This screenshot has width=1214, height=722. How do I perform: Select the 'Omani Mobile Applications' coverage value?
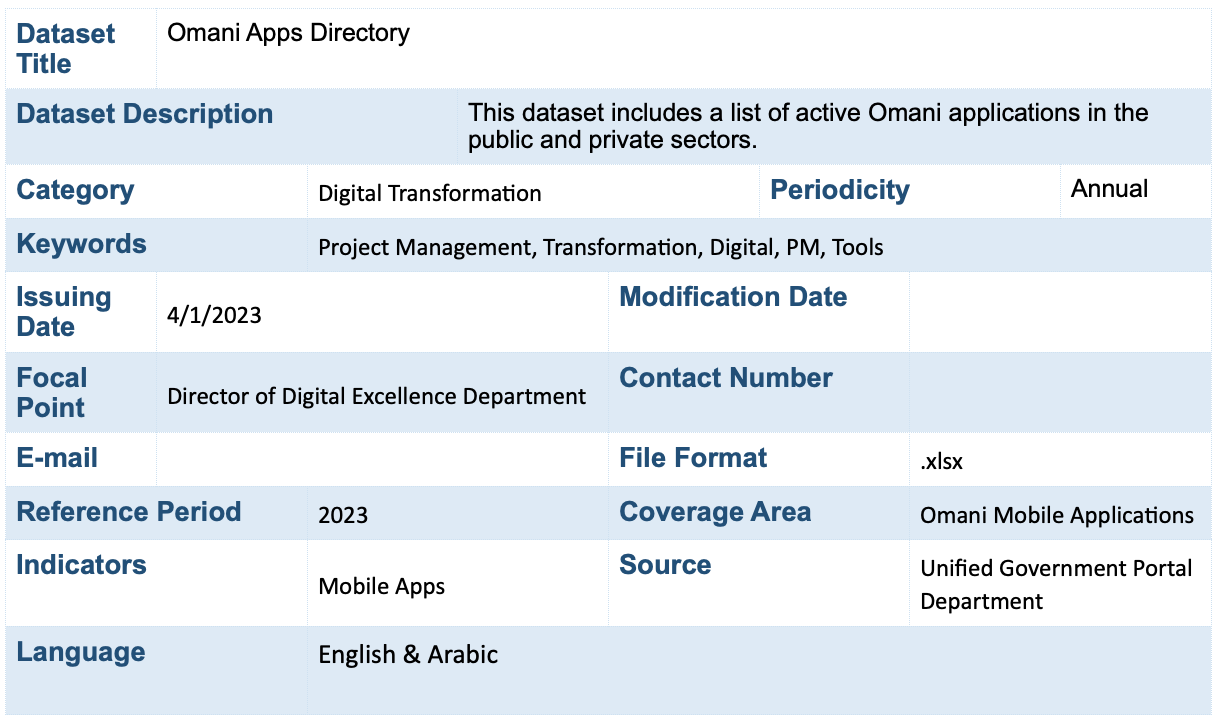click(x=1056, y=515)
